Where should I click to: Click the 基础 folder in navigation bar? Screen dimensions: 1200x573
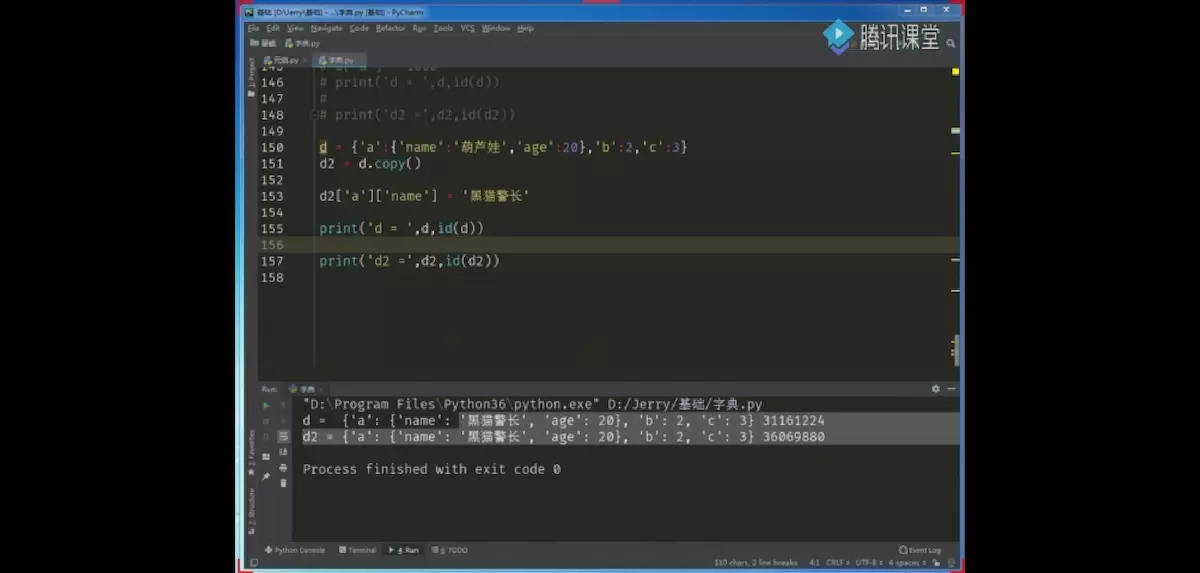(263, 43)
